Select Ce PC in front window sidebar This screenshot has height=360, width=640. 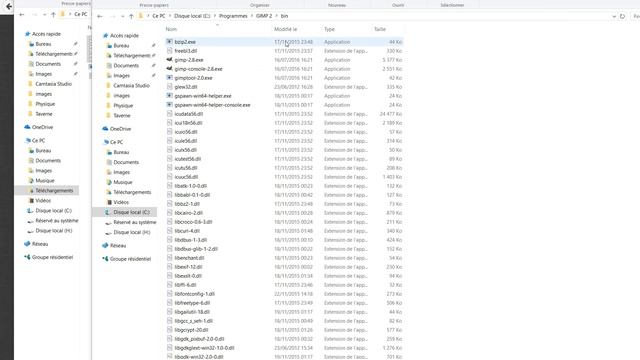pyautogui.click(x=116, y=142)
